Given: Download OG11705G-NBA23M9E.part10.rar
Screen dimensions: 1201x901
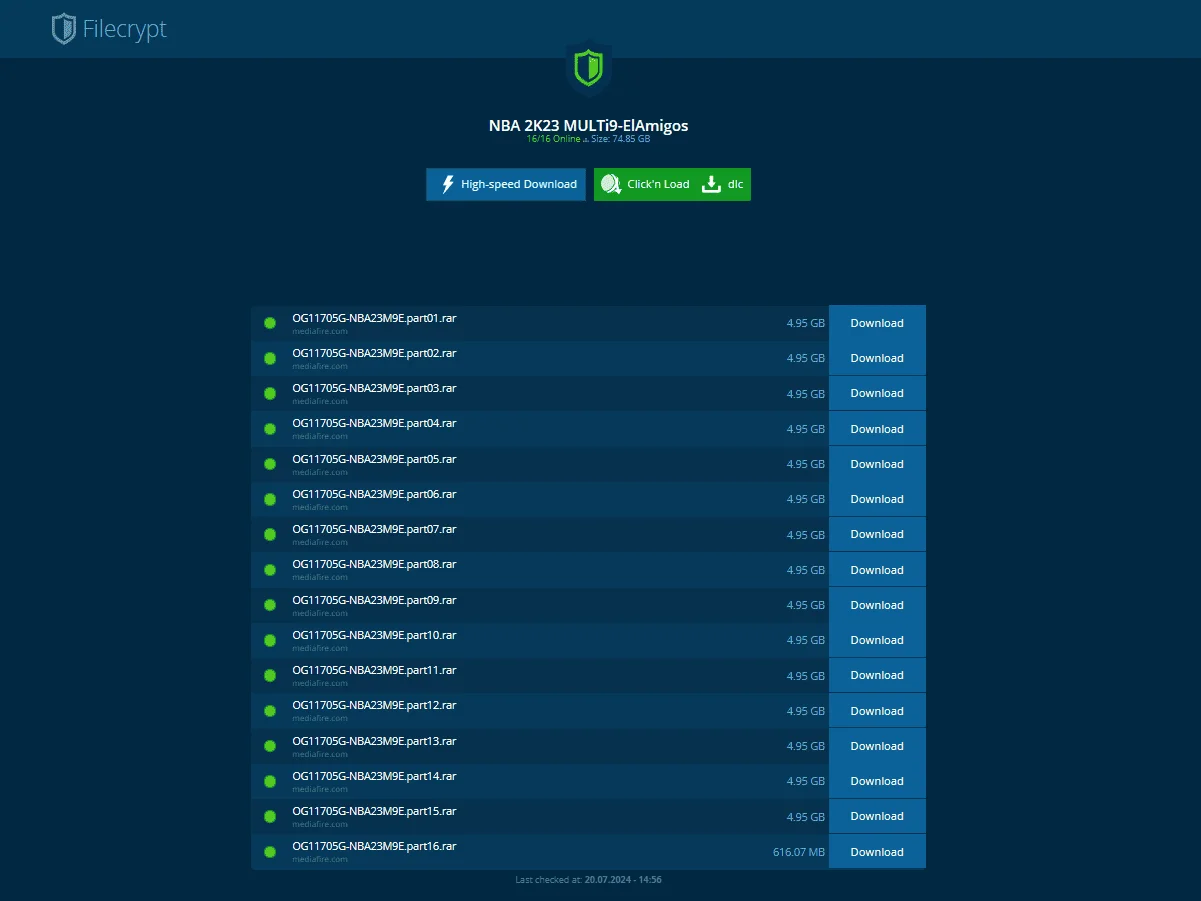Looking at the screenshot, I should tap(877, 640).
